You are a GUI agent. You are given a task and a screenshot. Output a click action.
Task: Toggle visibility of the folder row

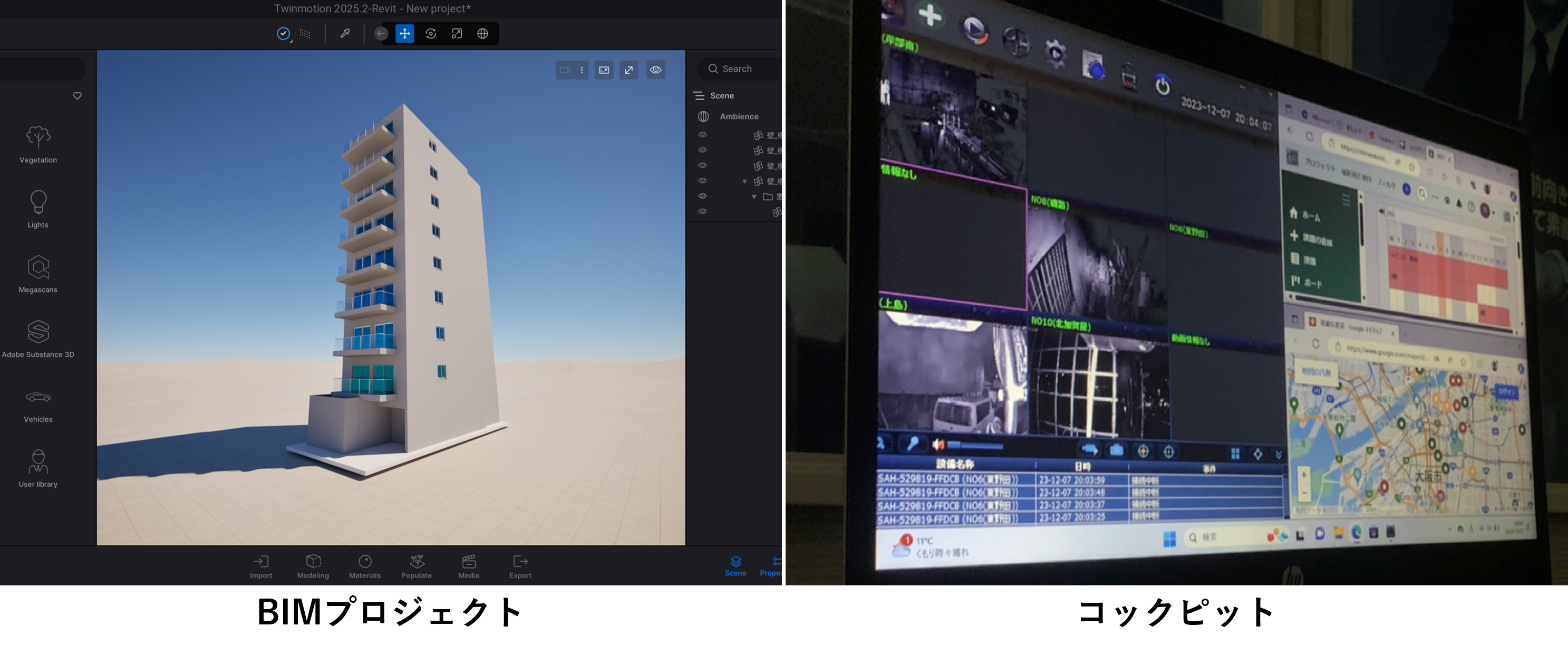702,196
